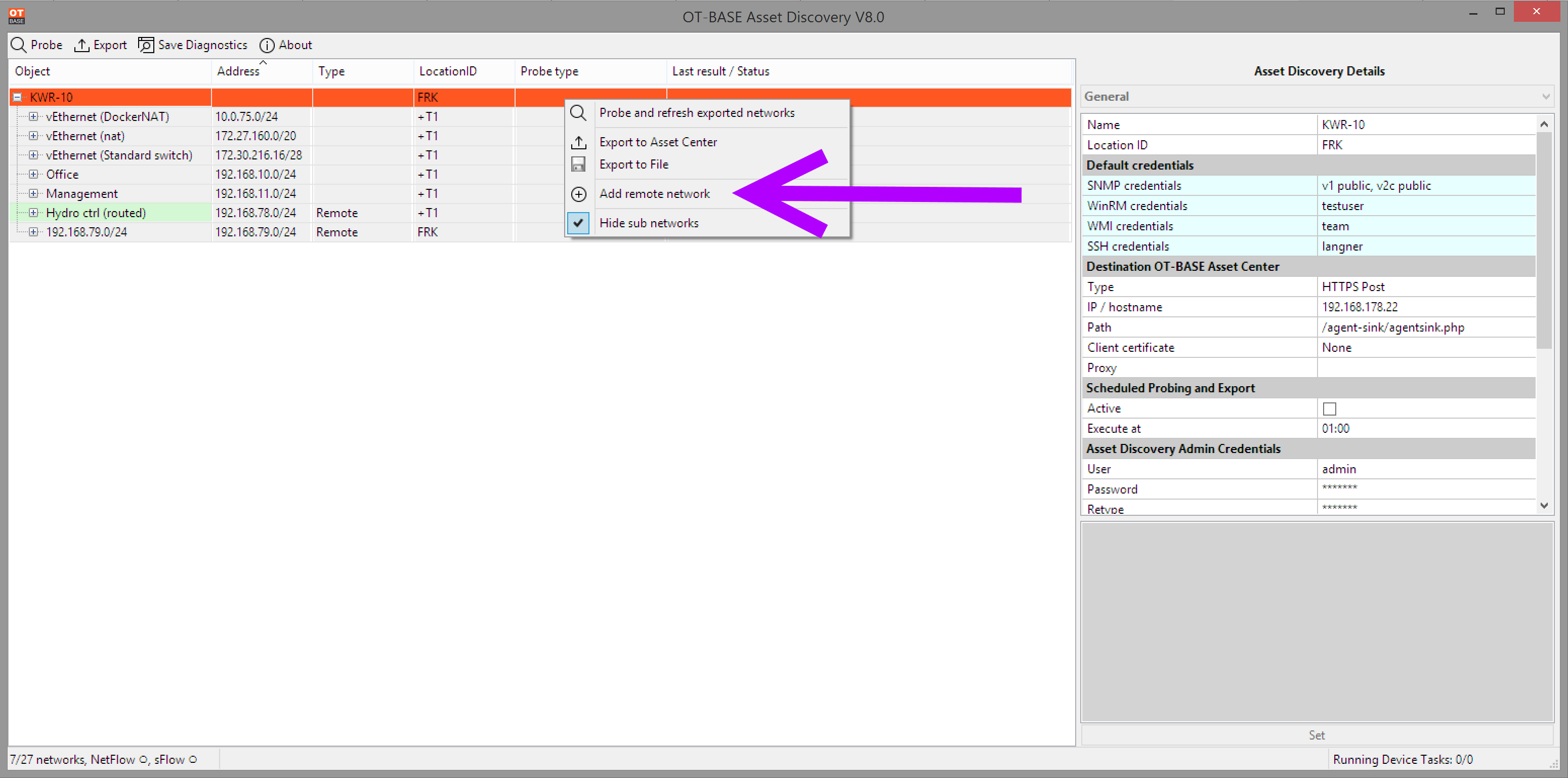Screen dimensions: 1568x778
Task: Click the Password masked field
Action: coord(1426,489)
